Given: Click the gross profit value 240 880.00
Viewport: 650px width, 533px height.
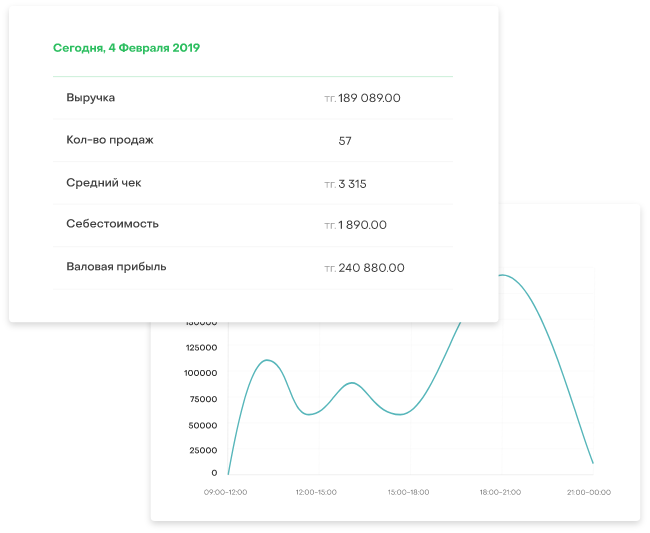Looking at the screenshot, I should tap(371, 268).
